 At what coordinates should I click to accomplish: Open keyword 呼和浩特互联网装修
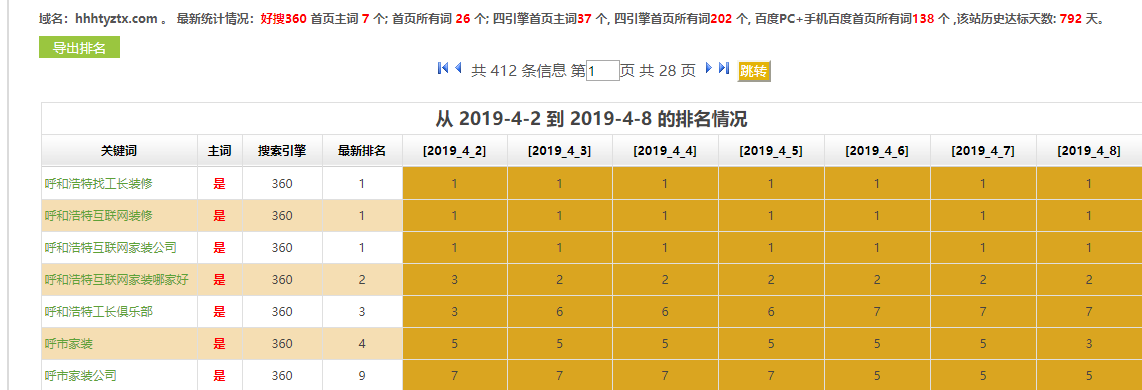(98, 216)
